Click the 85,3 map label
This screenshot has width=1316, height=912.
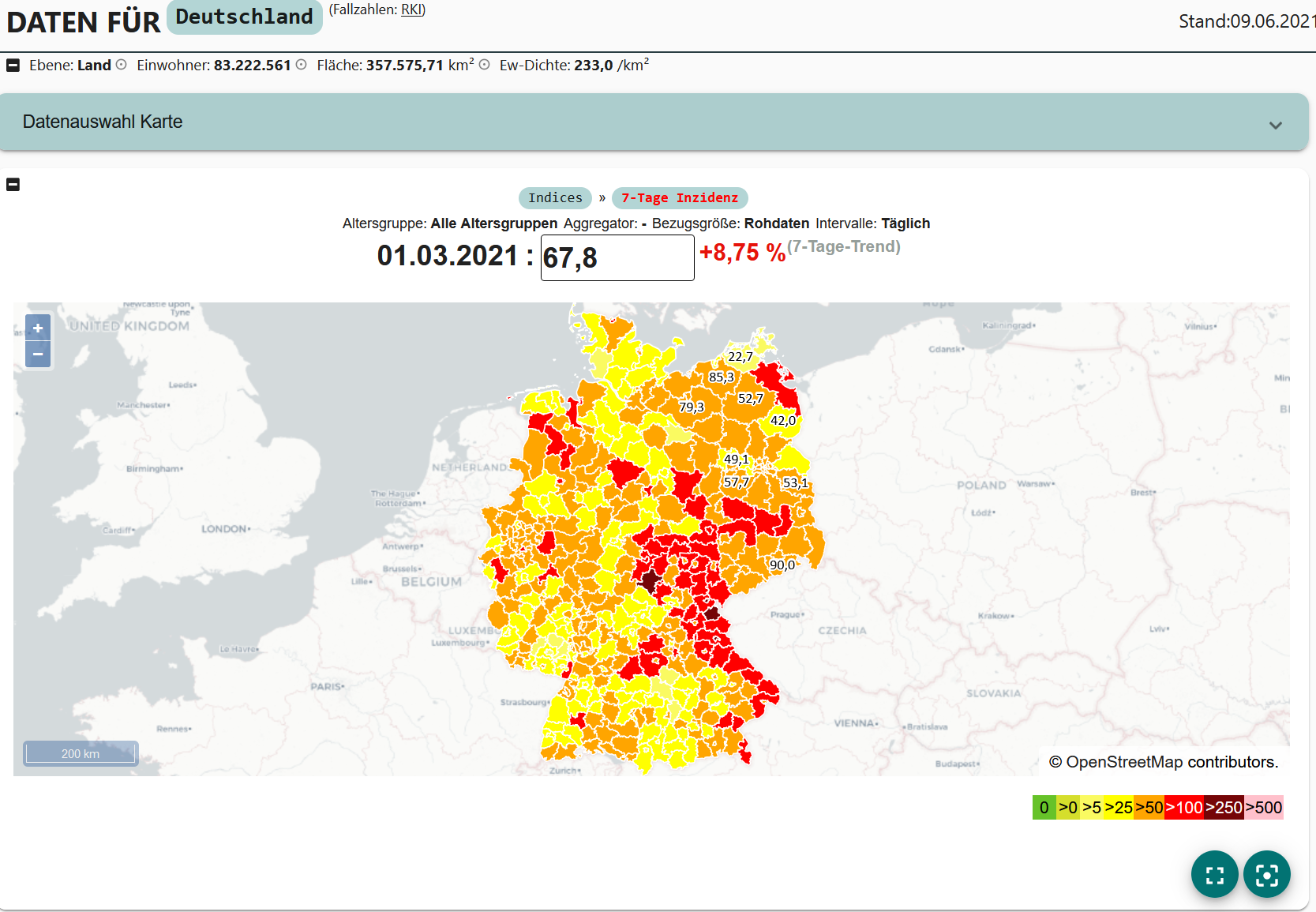(x=722, y=377)
